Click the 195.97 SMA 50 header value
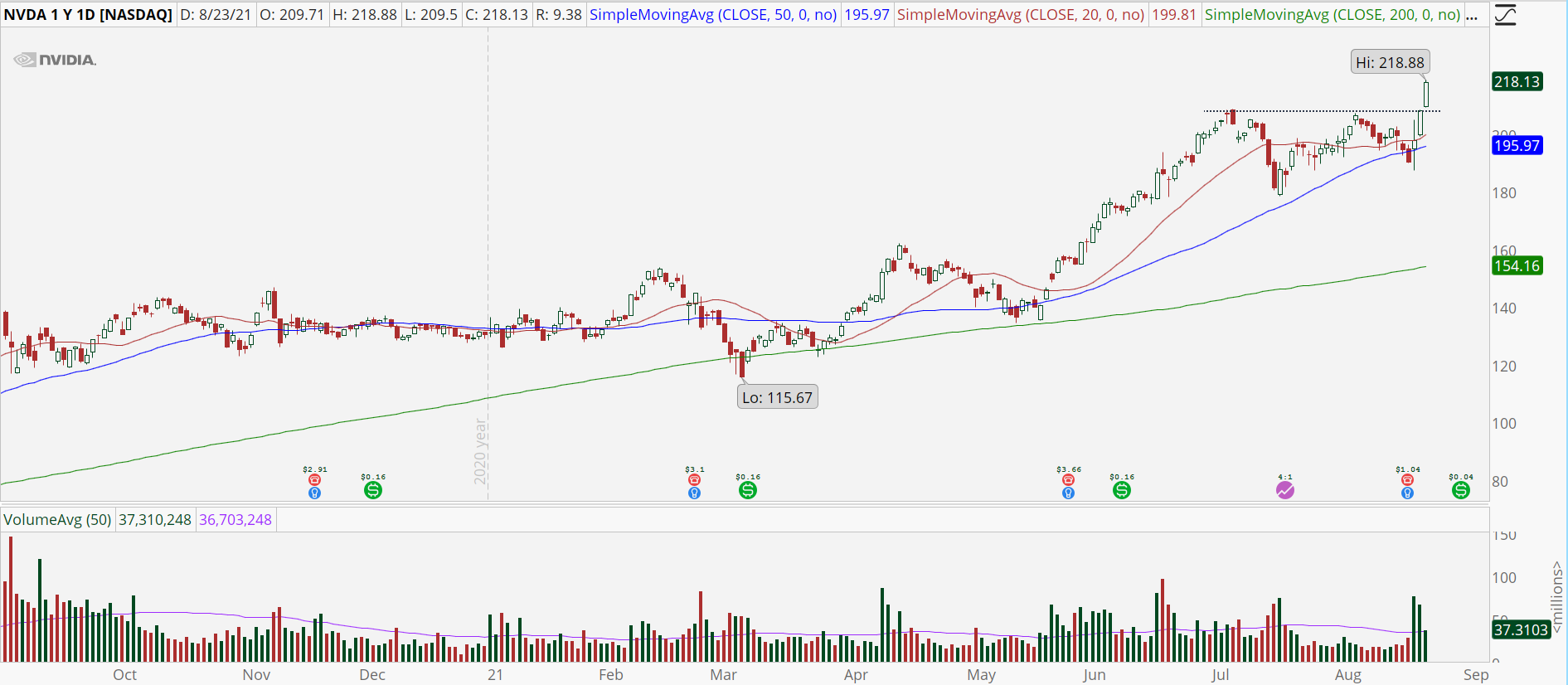This screenshot has width=1568, height=685. [867, 15]
